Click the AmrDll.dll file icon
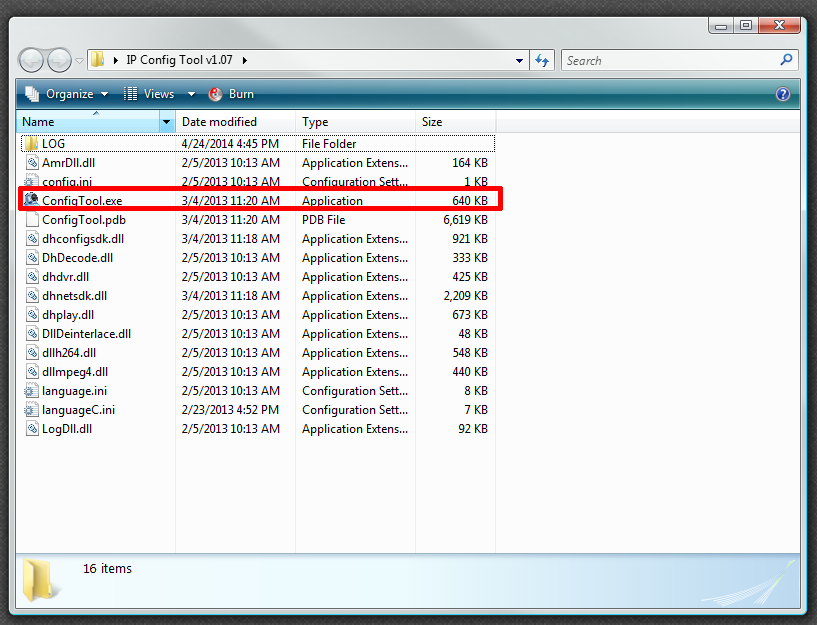 31,163
